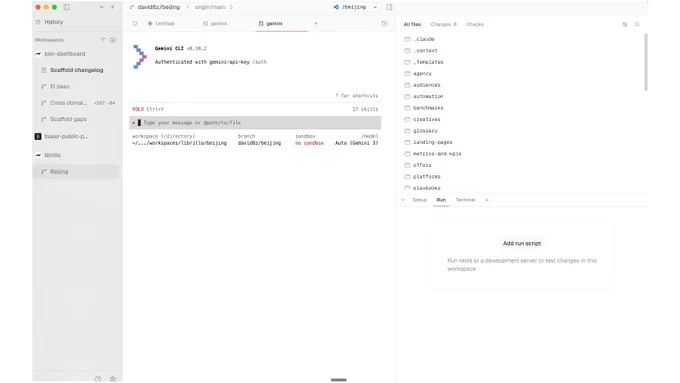Add a new bottom panel tab
680x383 pixels.
(487, 200)
